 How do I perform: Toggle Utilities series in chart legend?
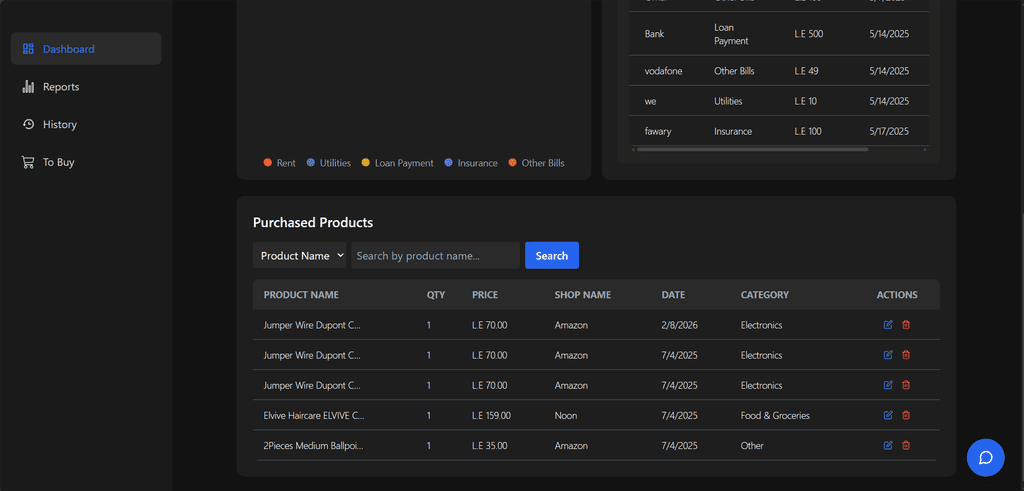[328, 163]
